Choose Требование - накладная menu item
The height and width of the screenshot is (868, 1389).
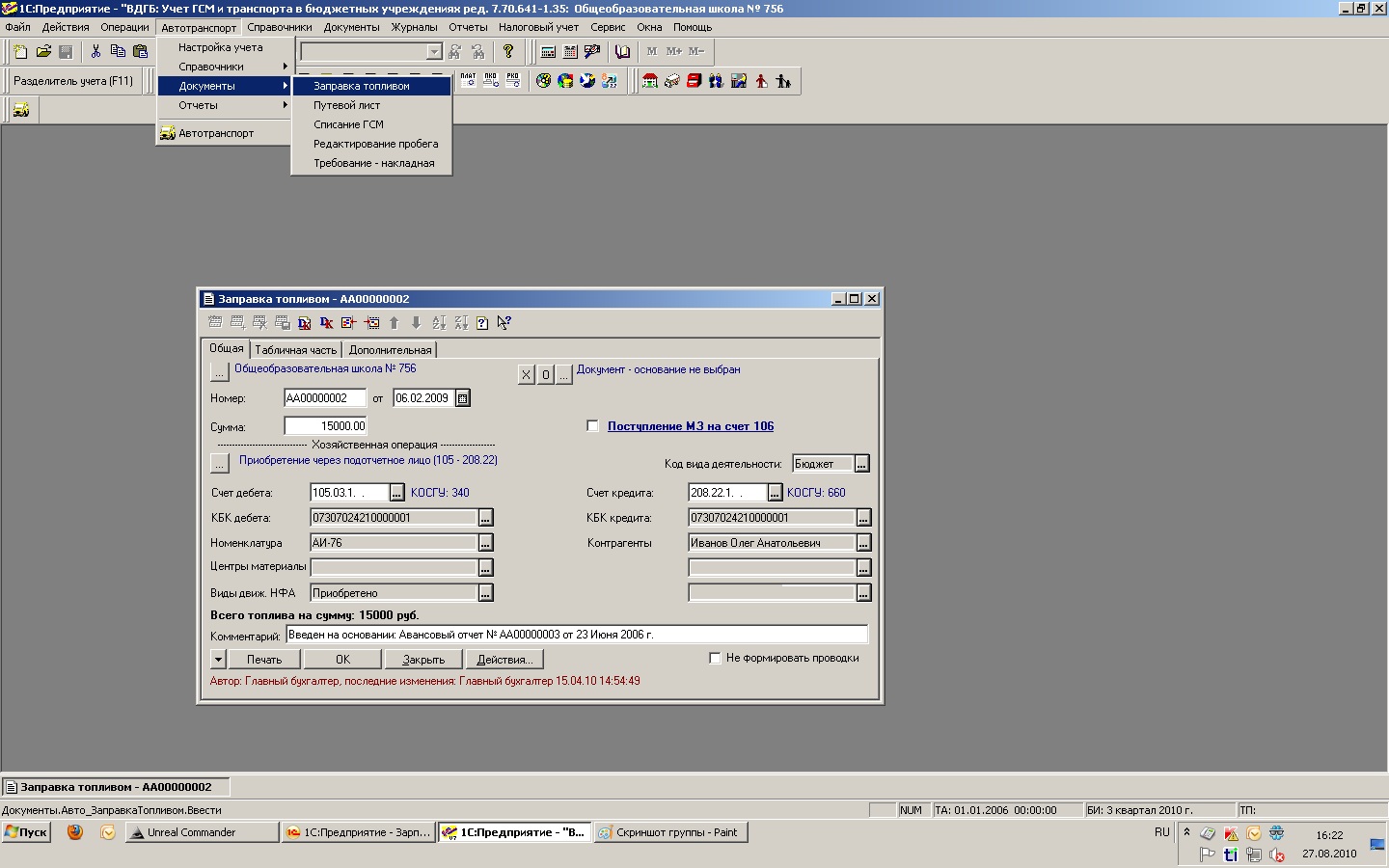click(371, 163)
